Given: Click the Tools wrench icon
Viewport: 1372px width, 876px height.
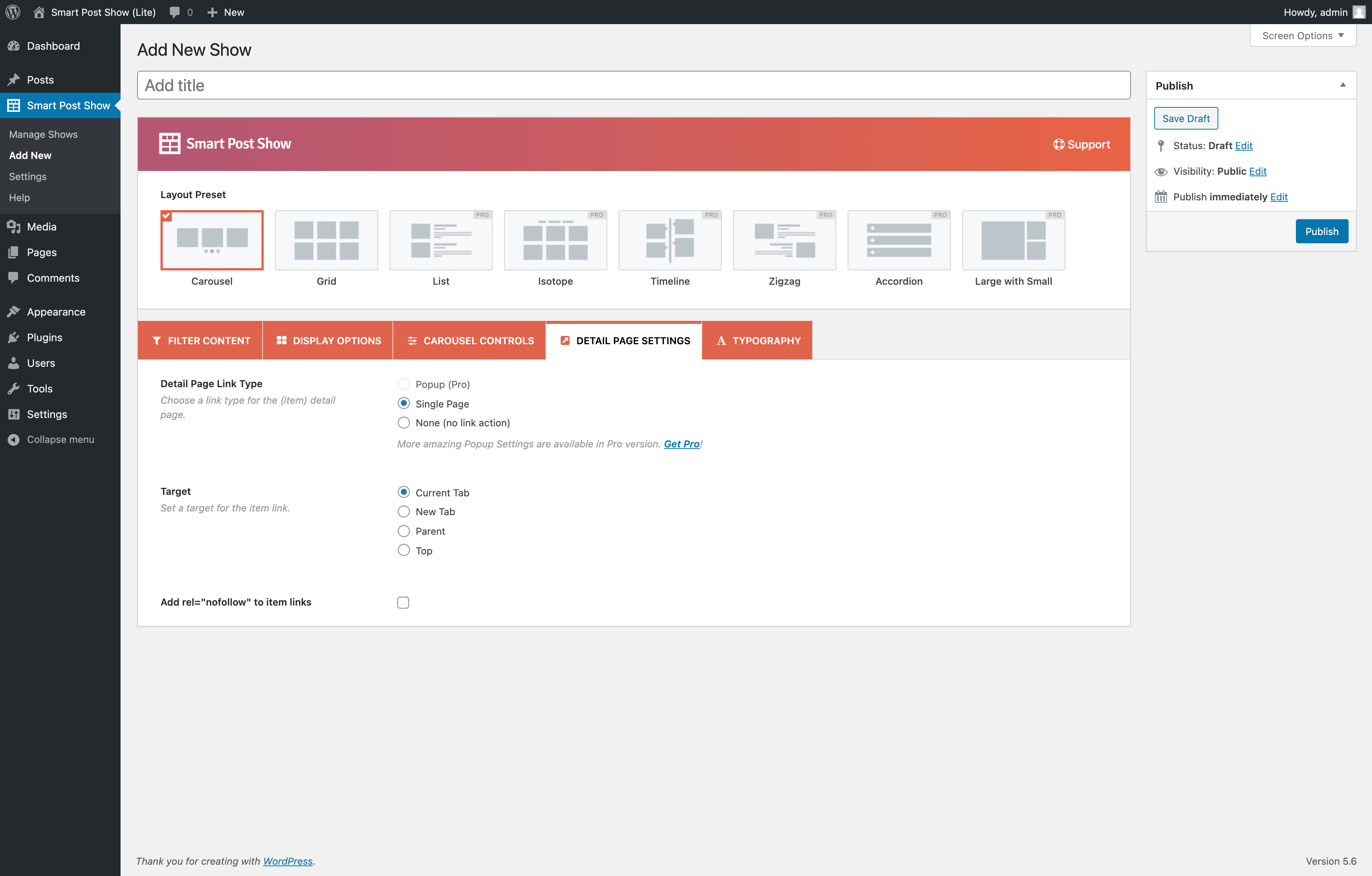Looking at the screenshot, I should click(x=14, y=388).
